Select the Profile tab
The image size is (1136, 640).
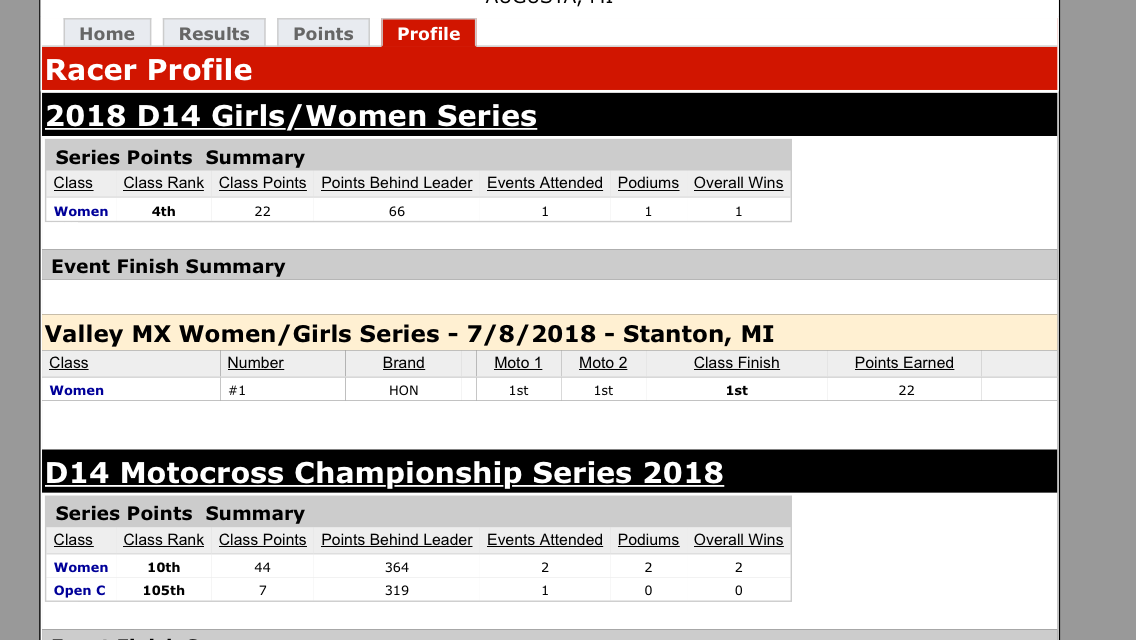(429, 33)
